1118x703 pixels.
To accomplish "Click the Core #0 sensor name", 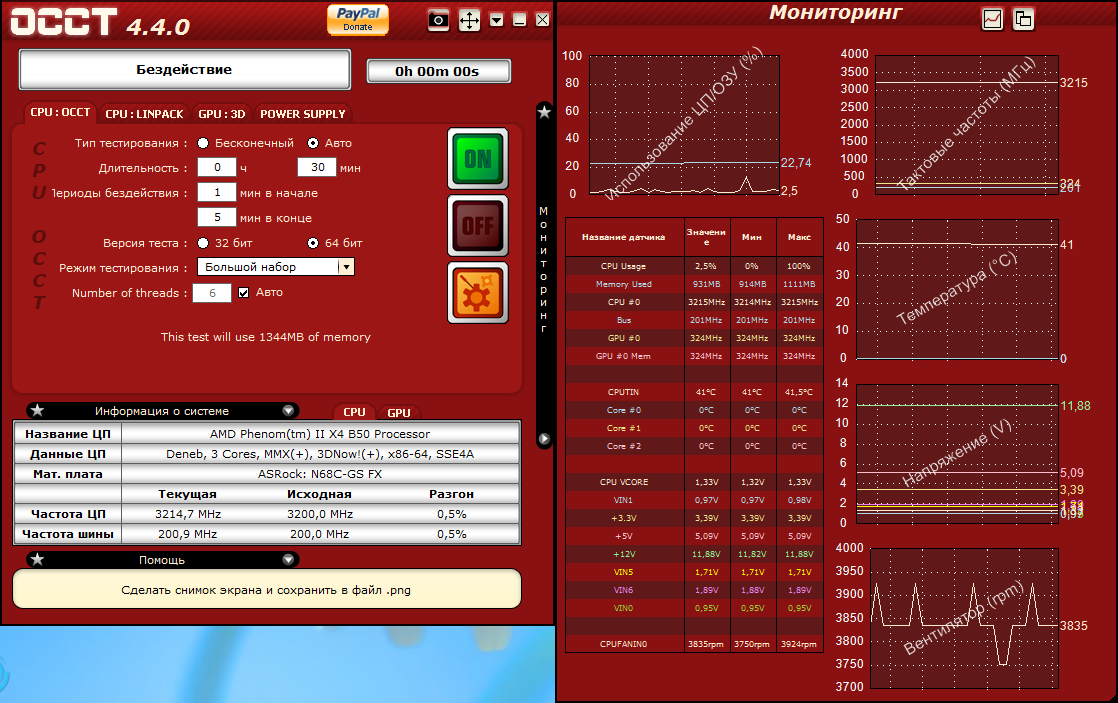I will (624, 410).
